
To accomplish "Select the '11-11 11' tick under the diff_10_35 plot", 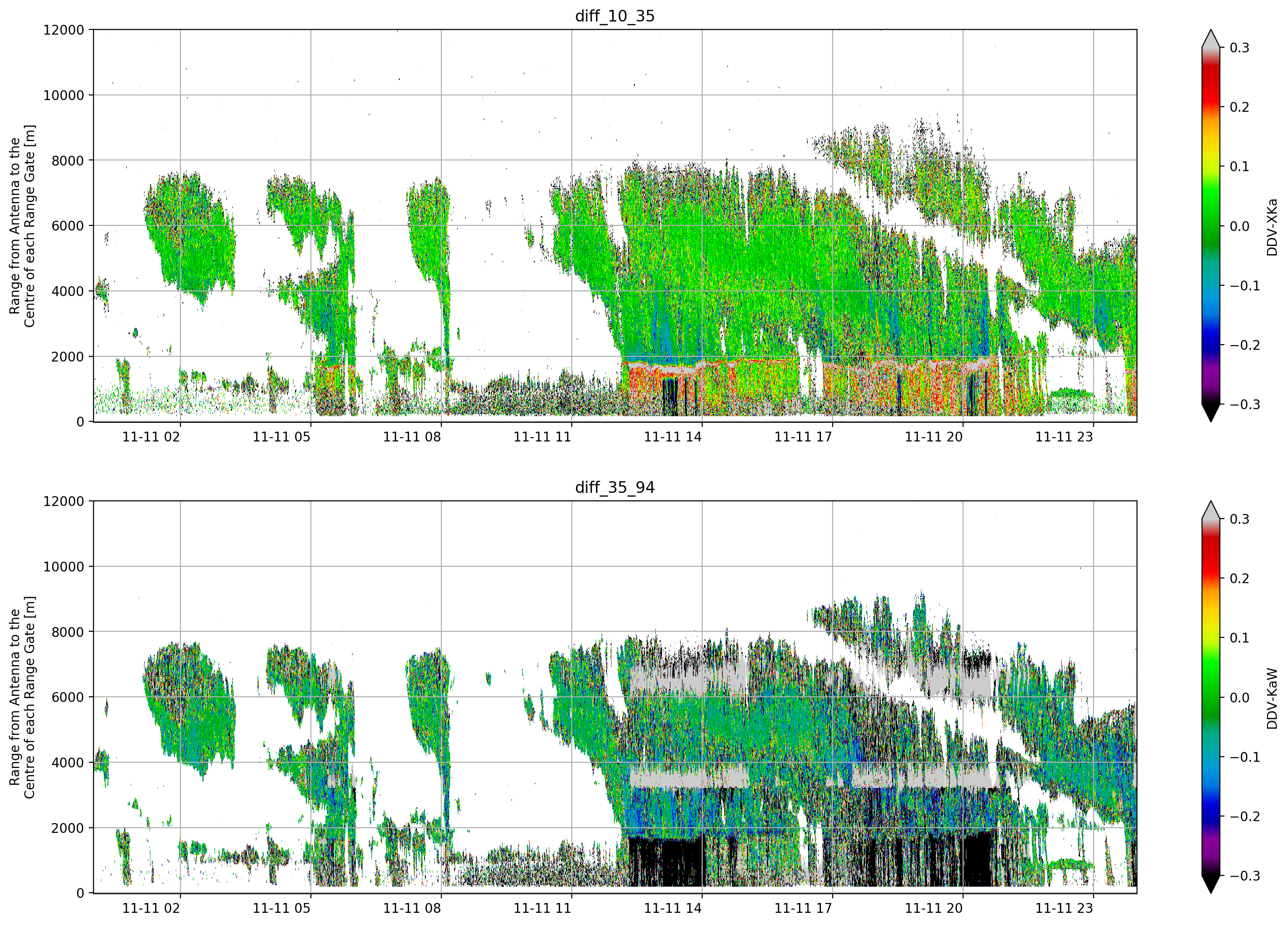I will (x=542, y=437).
